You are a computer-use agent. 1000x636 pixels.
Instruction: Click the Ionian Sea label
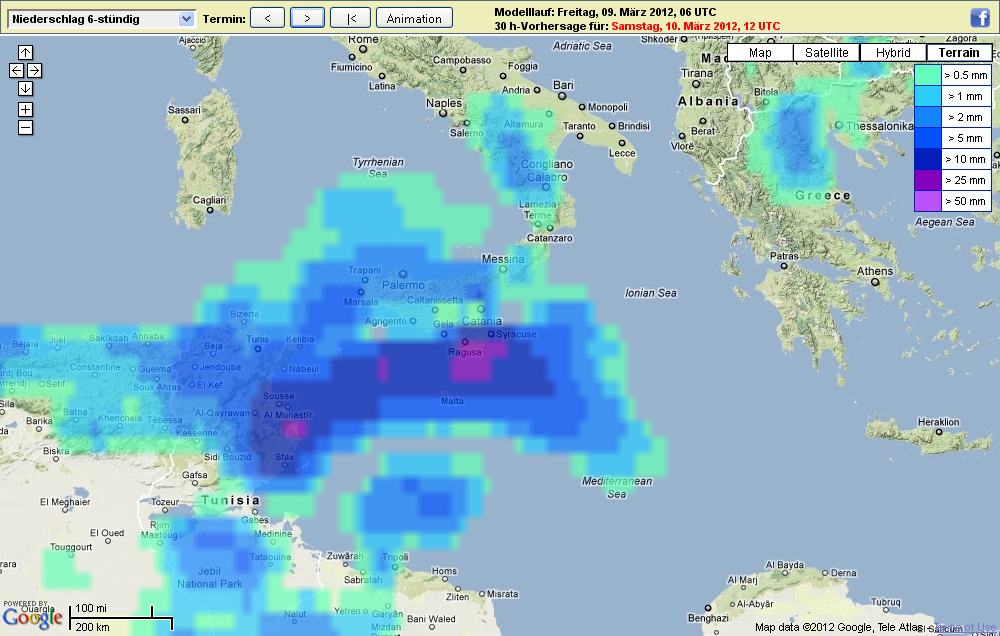click(651, 293)
